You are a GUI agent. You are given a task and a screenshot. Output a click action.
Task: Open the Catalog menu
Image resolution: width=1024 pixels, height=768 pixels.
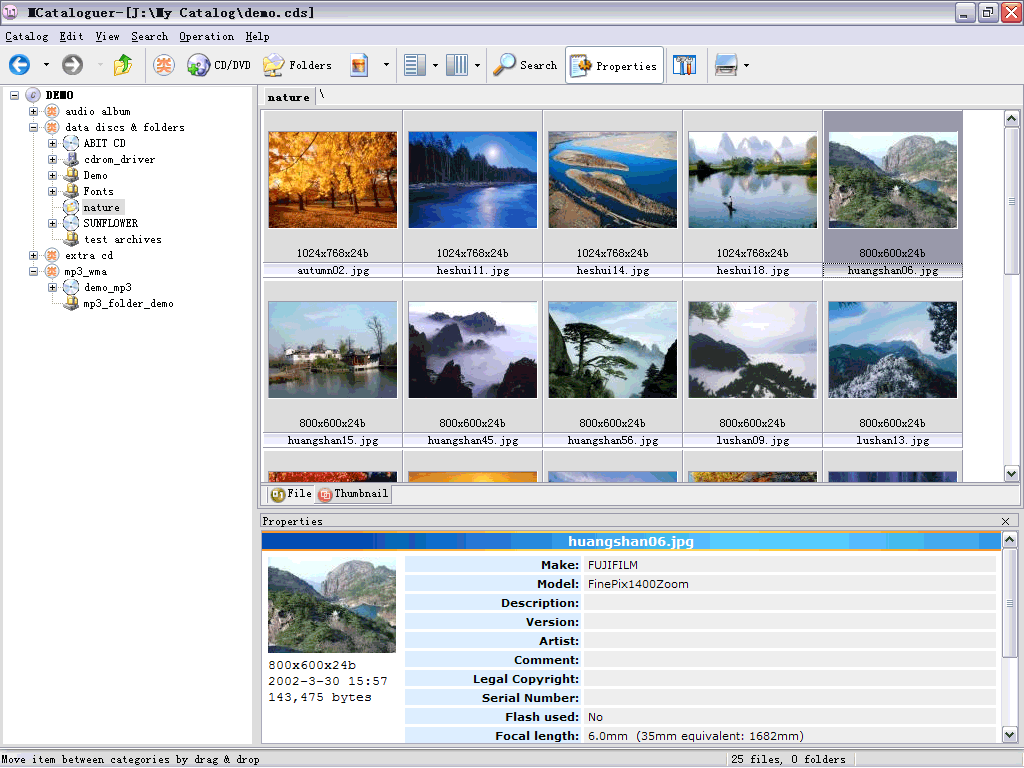[26, 36]
